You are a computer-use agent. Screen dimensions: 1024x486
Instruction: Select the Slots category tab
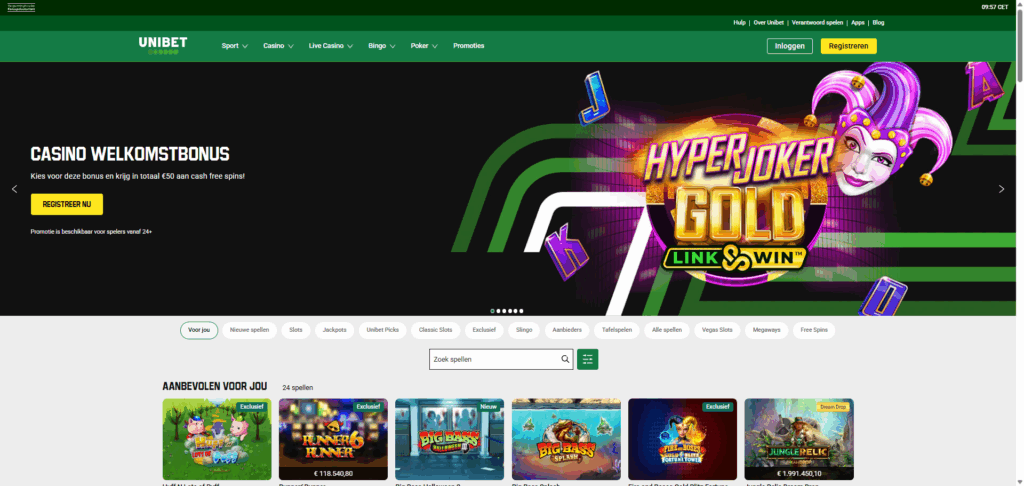click(296, 331)
